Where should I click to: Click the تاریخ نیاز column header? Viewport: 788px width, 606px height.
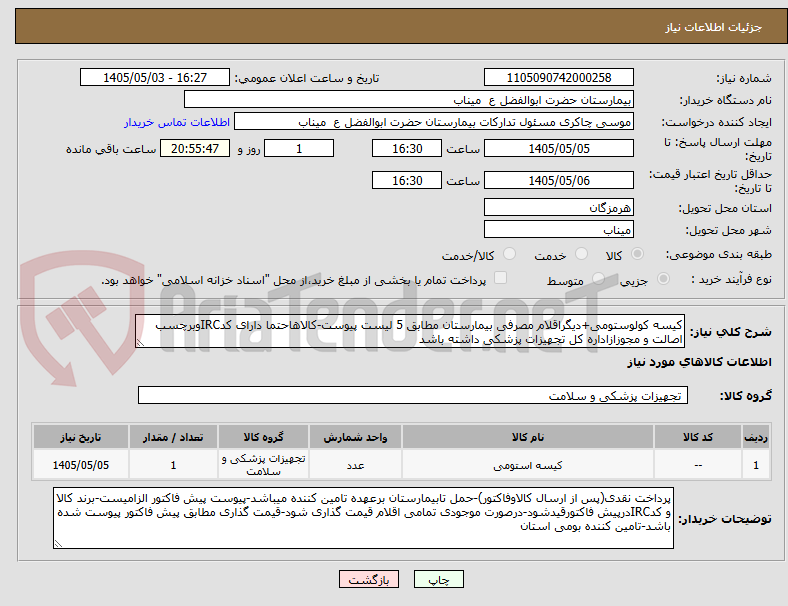click(x=80, y=437)
